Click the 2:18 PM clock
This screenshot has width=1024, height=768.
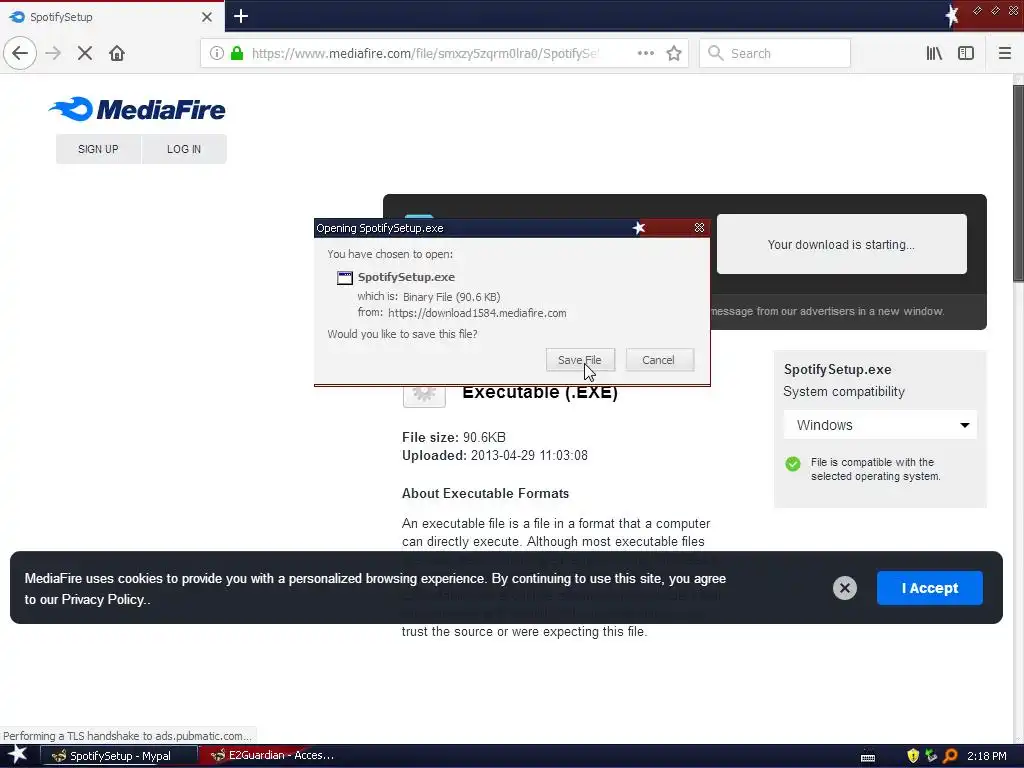point(987,756)
